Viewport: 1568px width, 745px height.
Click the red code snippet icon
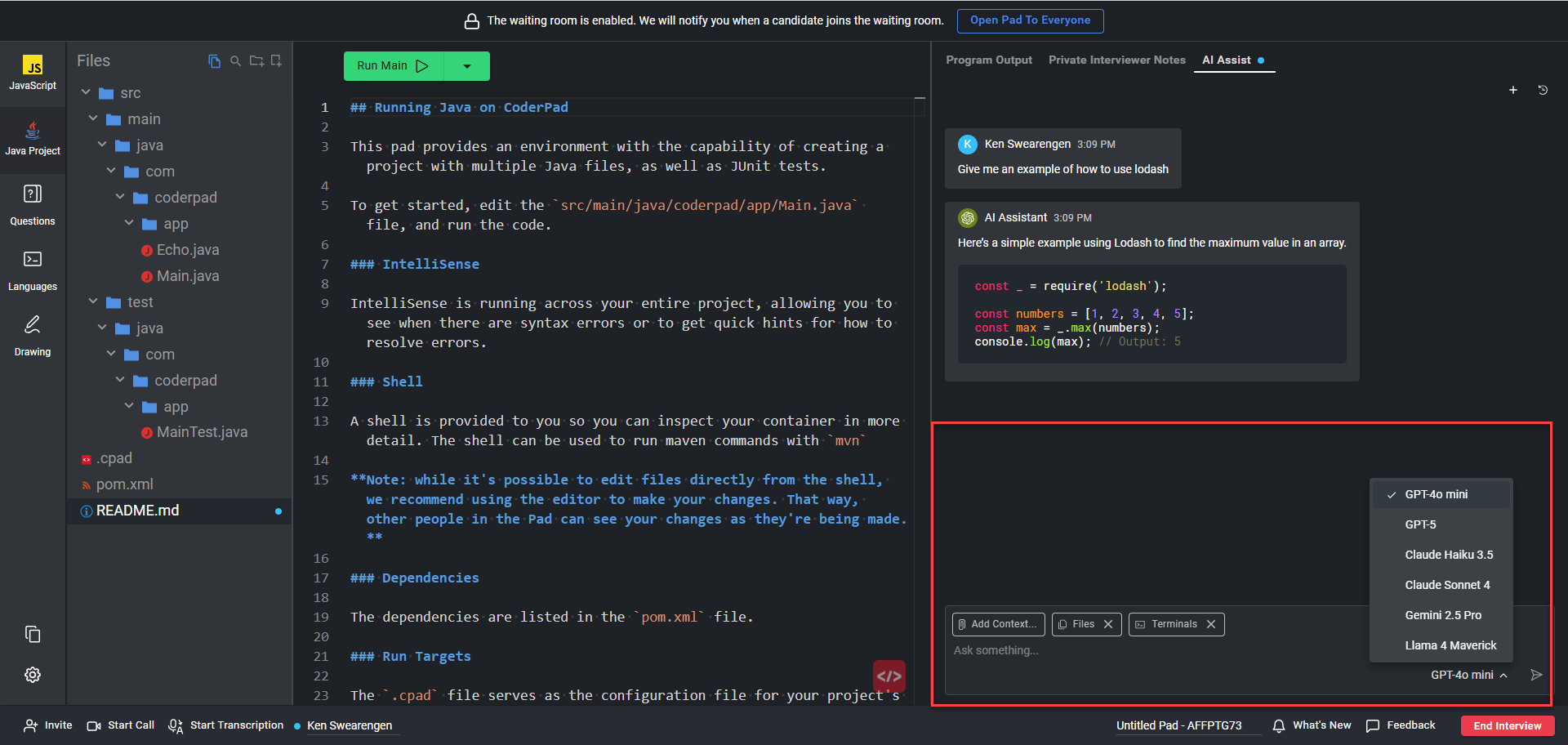click(x=889, y=676)
